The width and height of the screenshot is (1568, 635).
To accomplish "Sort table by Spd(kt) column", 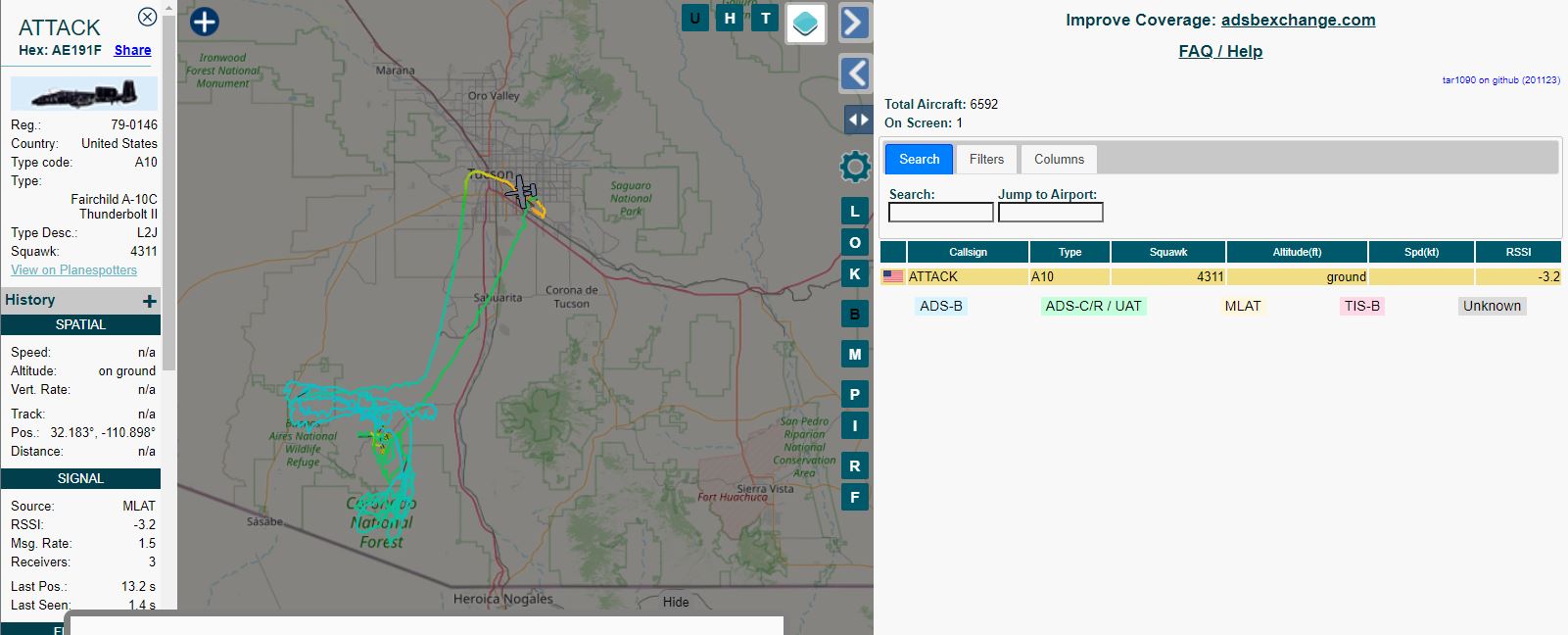I will (1421, 252).
